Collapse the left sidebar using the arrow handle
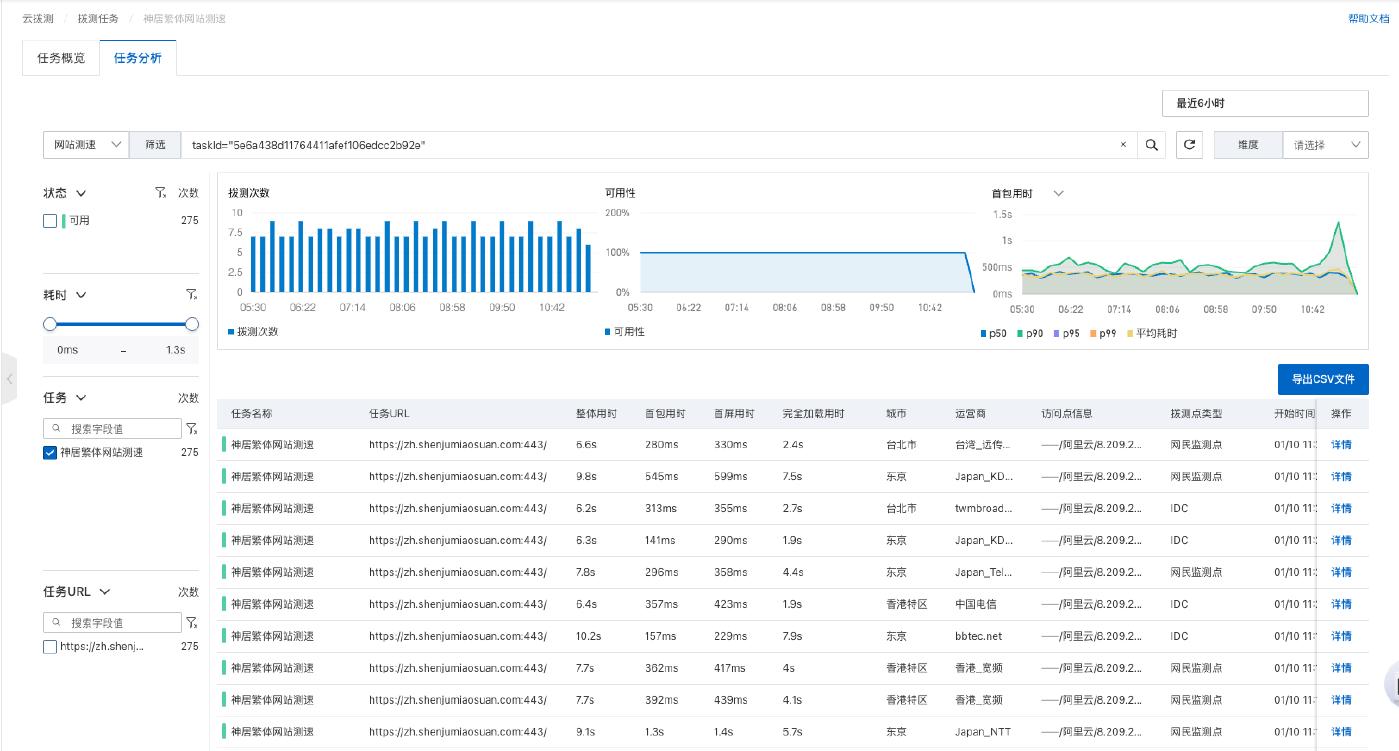The height and width of the screenshot is (751, 1399). click(x=9, y=379)
